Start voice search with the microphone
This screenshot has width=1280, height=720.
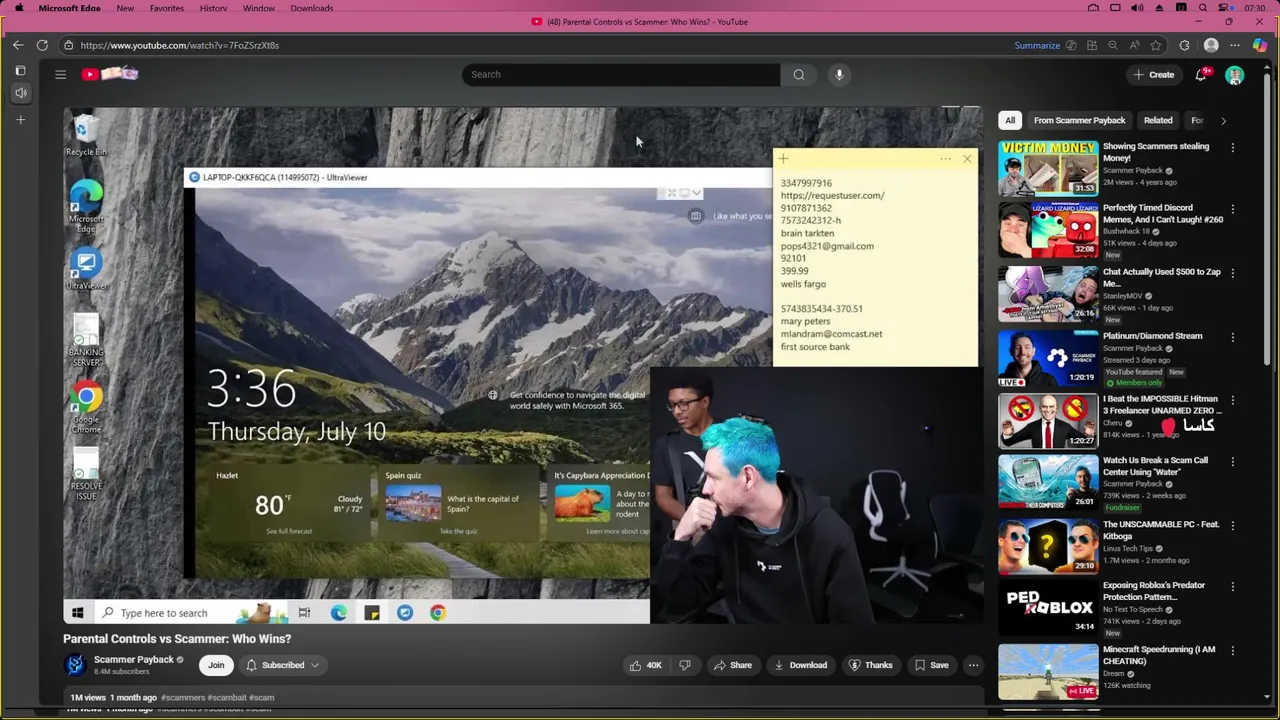(x=839, y=74)
